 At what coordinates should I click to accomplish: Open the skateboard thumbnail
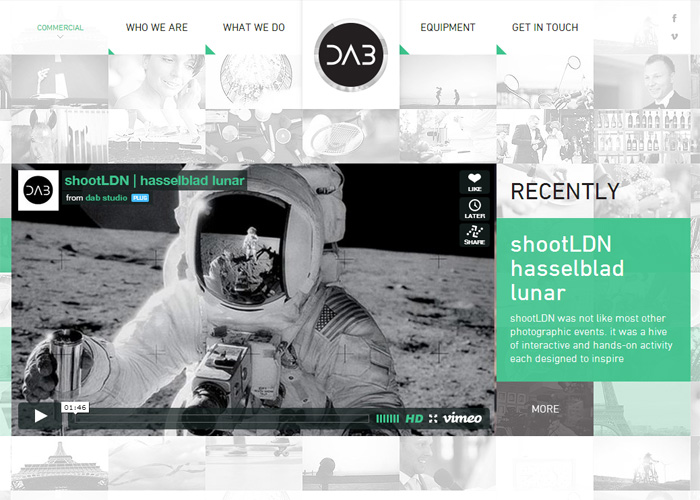click(254, 463)
